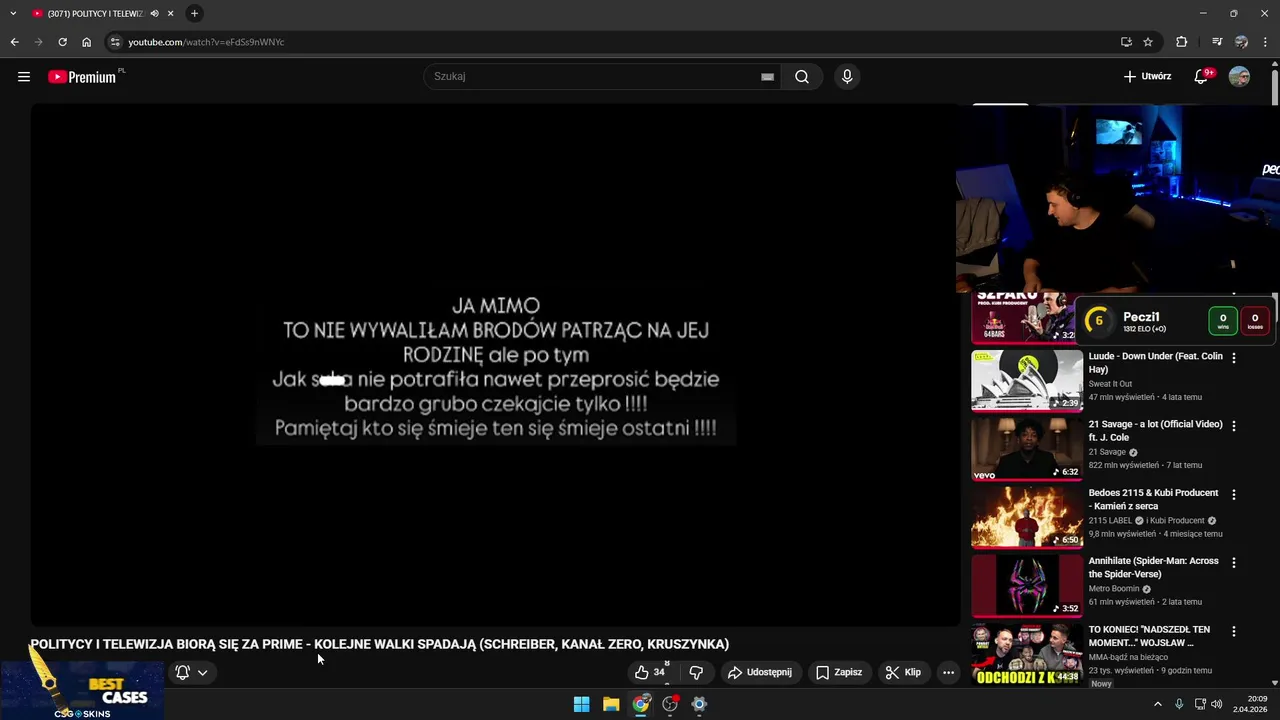Open MMA-bądź na bieżąco channel name
Image resolution: width=1280 pixels, height=720 pixels.
tap(1128, 658)
